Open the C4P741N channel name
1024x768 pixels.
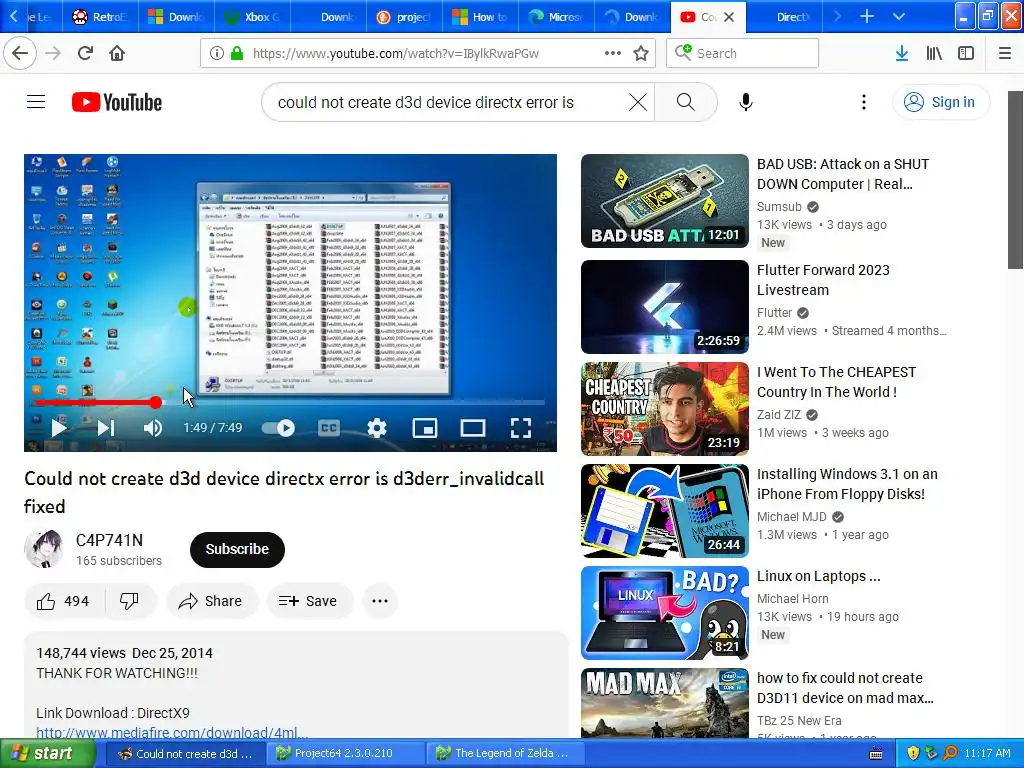point(109,540)
